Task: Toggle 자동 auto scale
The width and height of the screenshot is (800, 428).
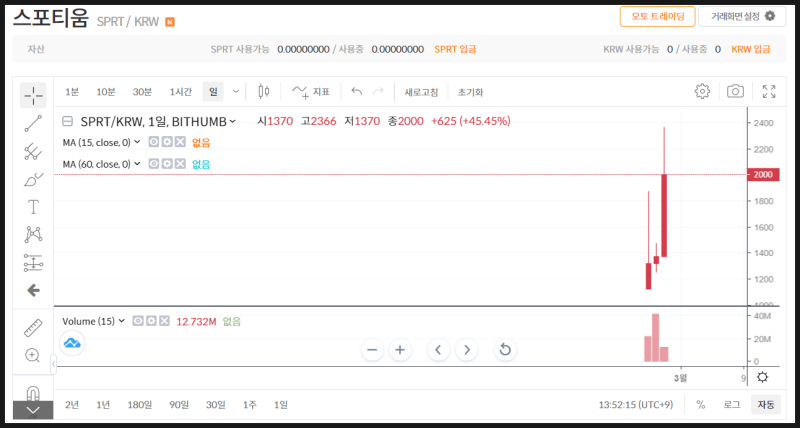Action: pyautogui.click(x=765, y=405)
